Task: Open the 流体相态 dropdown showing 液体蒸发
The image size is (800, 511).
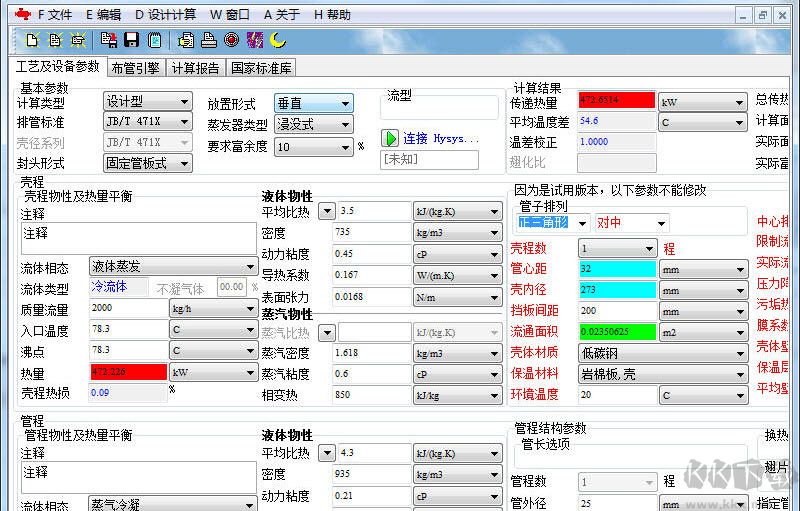Action: (174, 267)
